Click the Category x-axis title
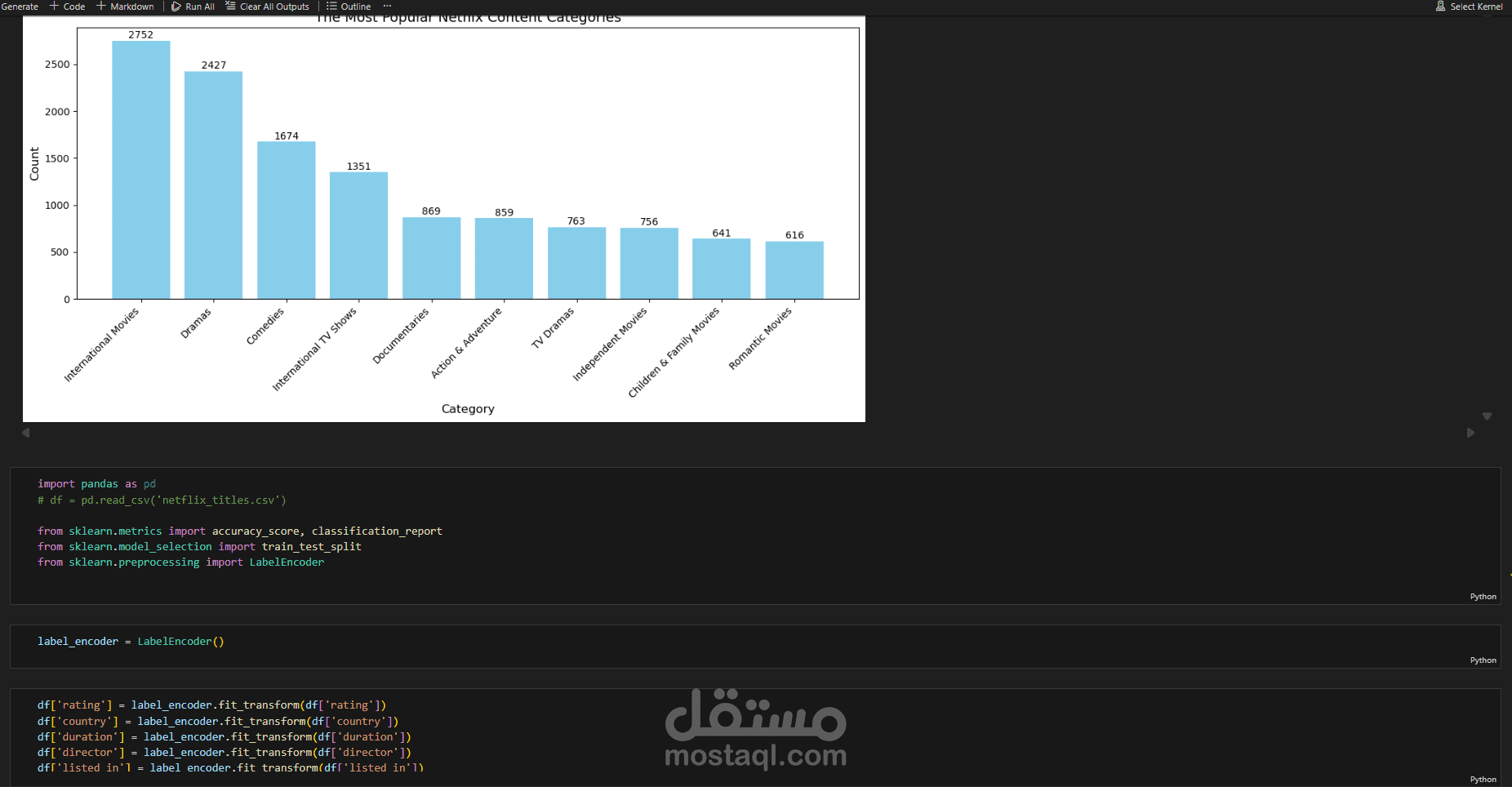 [x=468, y=409]
